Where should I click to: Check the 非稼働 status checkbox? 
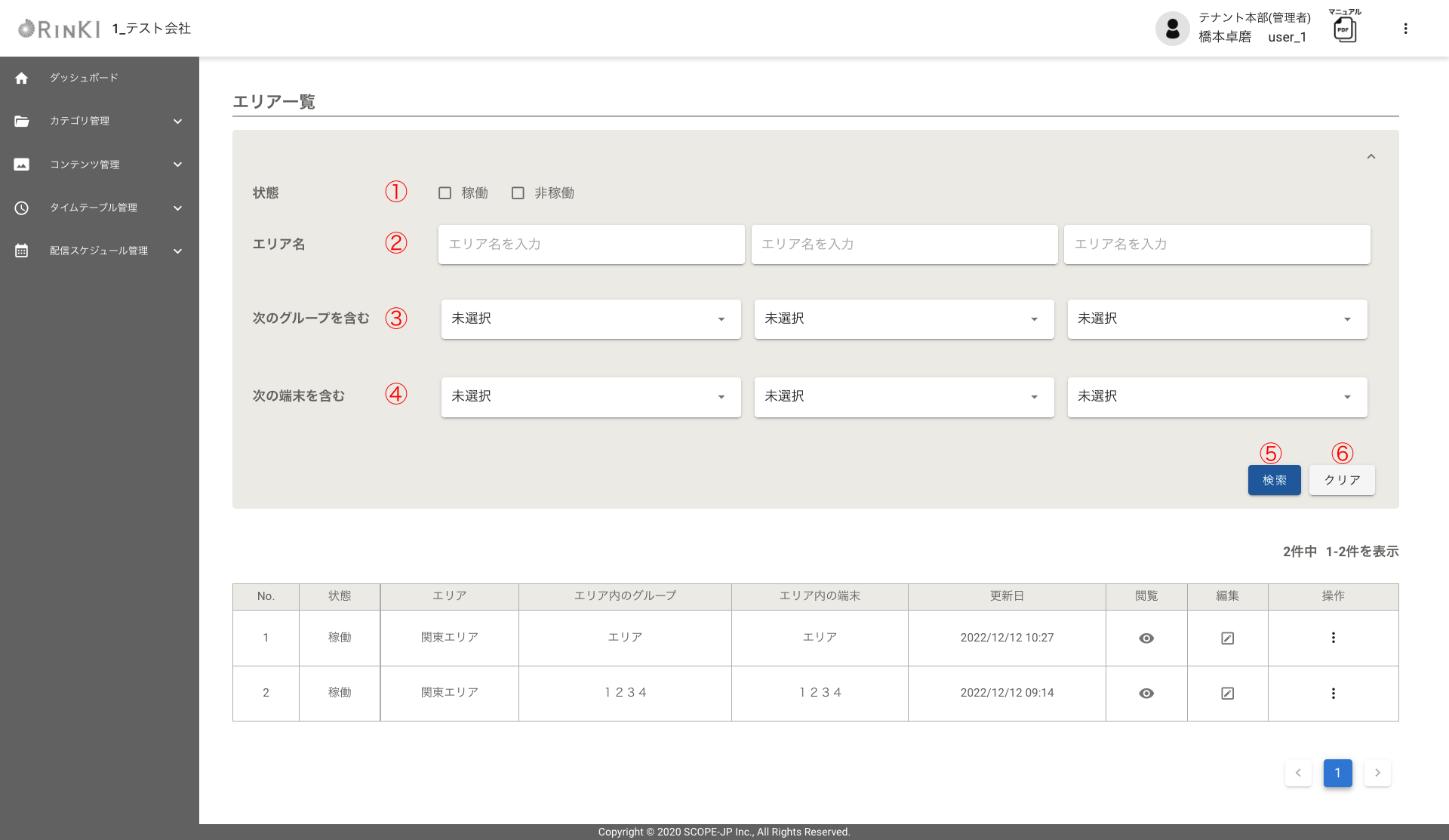tap(518, 193)
